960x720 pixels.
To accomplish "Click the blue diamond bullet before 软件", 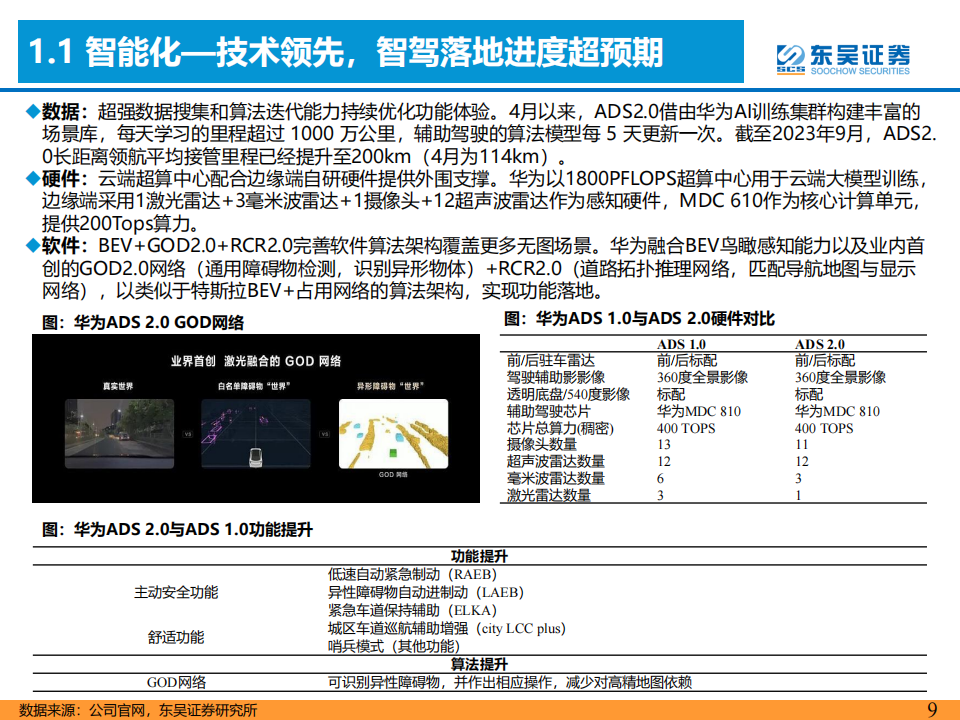I will [32, 246].
